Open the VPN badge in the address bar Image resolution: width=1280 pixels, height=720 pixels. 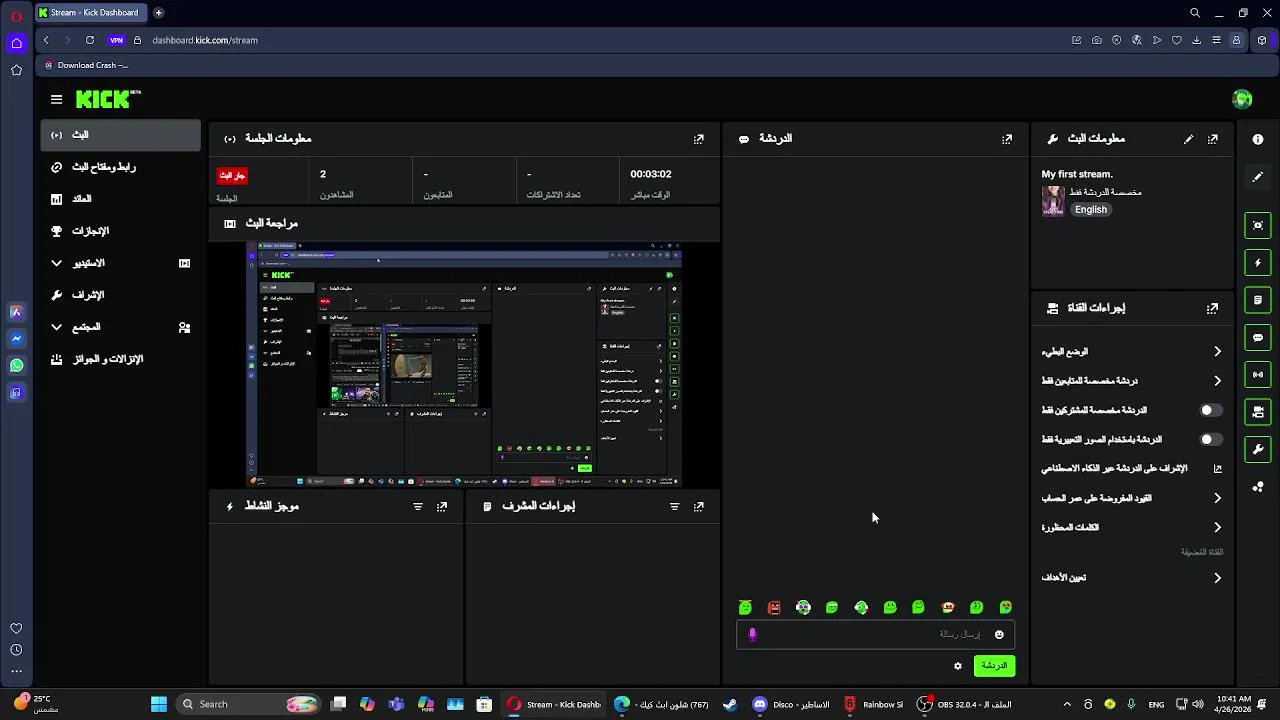point(117,40)
